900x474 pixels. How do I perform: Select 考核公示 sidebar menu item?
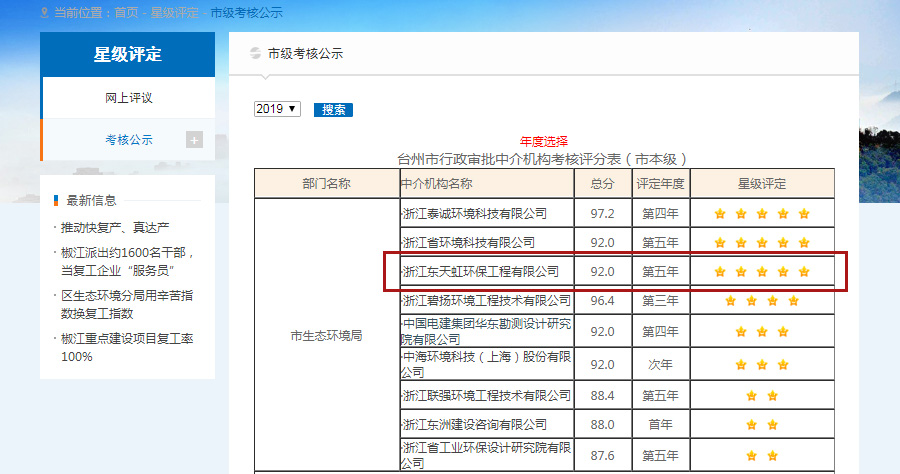pyautogui.click(x=128, y=140)
